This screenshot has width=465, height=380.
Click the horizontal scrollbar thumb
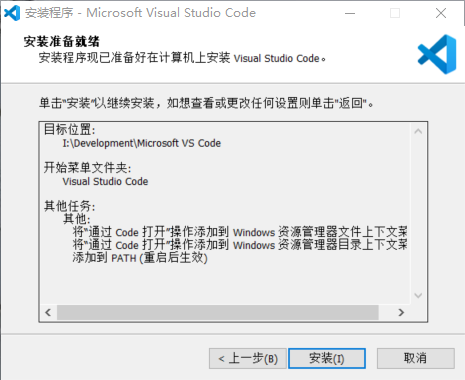pos(218,312)
